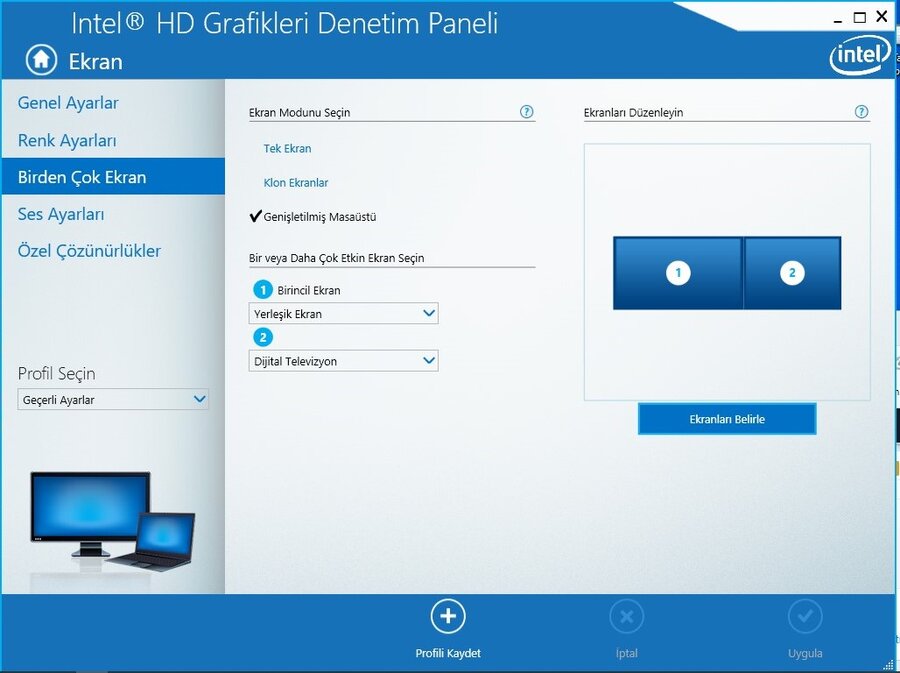Click the Uygula checkmark icon
900x673 pixels.
click(x=805, y=617)
